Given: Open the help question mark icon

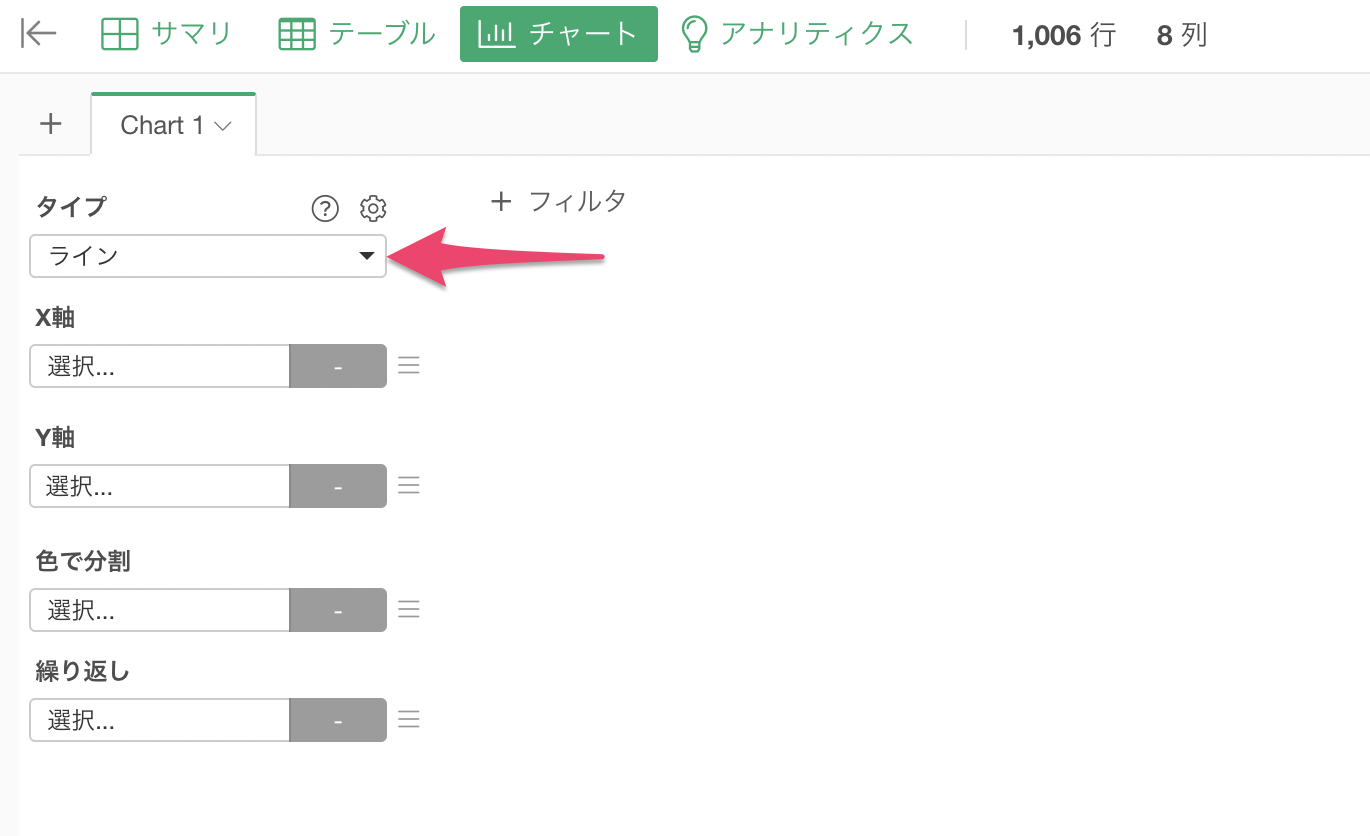Looking at the screenshot, I should 325,208.
